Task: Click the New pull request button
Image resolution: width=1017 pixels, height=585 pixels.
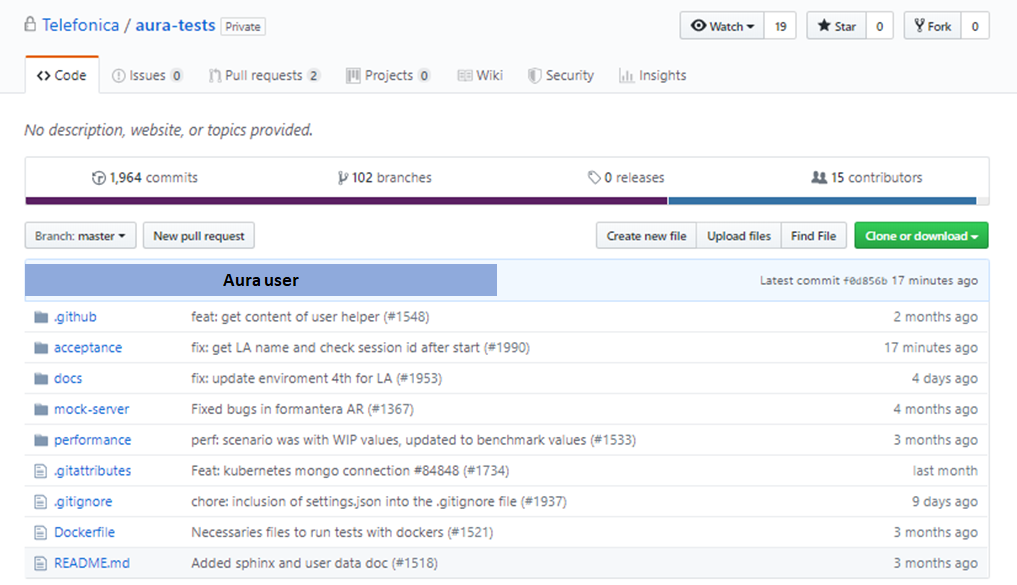Action: click(198, 235)
